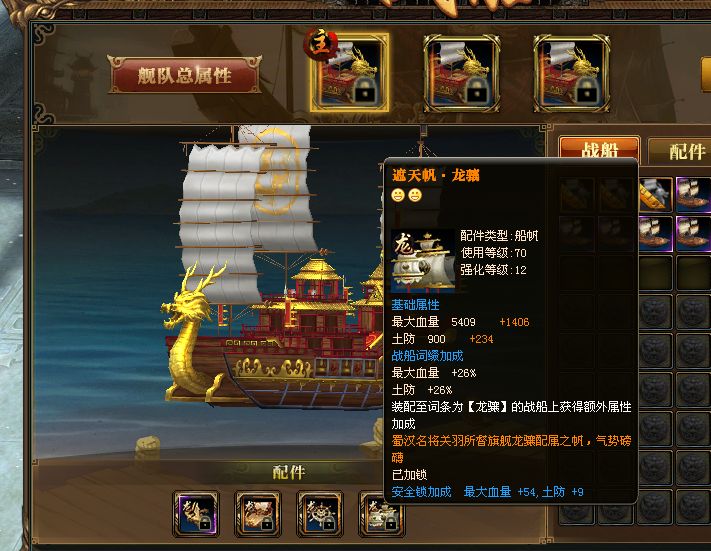Select the middle fleet ship slot
The image size is (711, 551).
pyautogui.click(x=462, y=73)
